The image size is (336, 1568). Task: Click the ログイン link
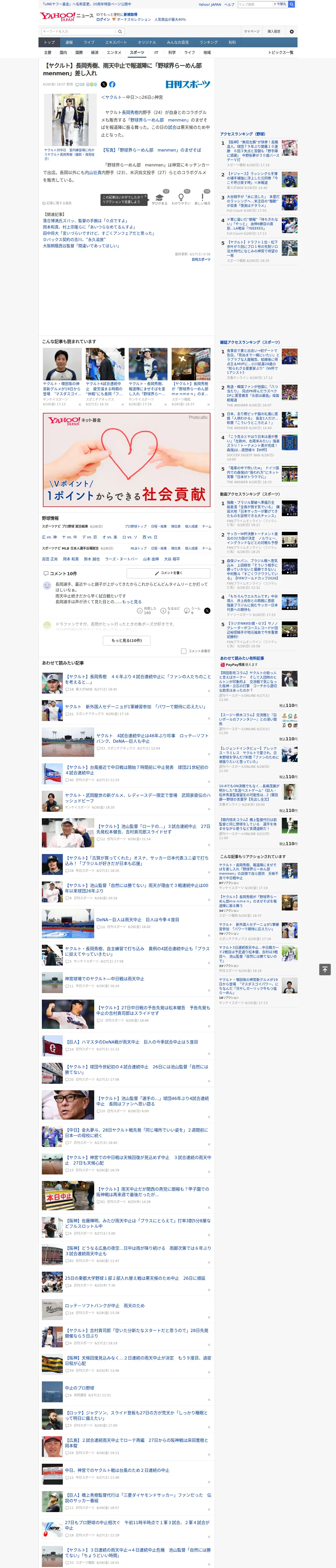click(103, 20)
